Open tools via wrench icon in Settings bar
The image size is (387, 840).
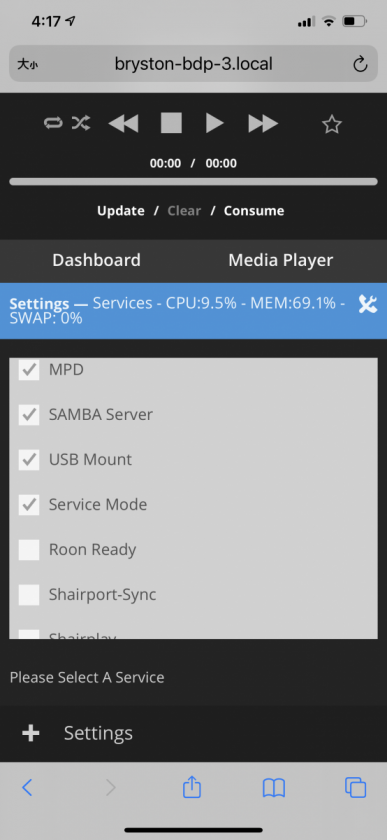pyautogui.click(x=368, y=304)
